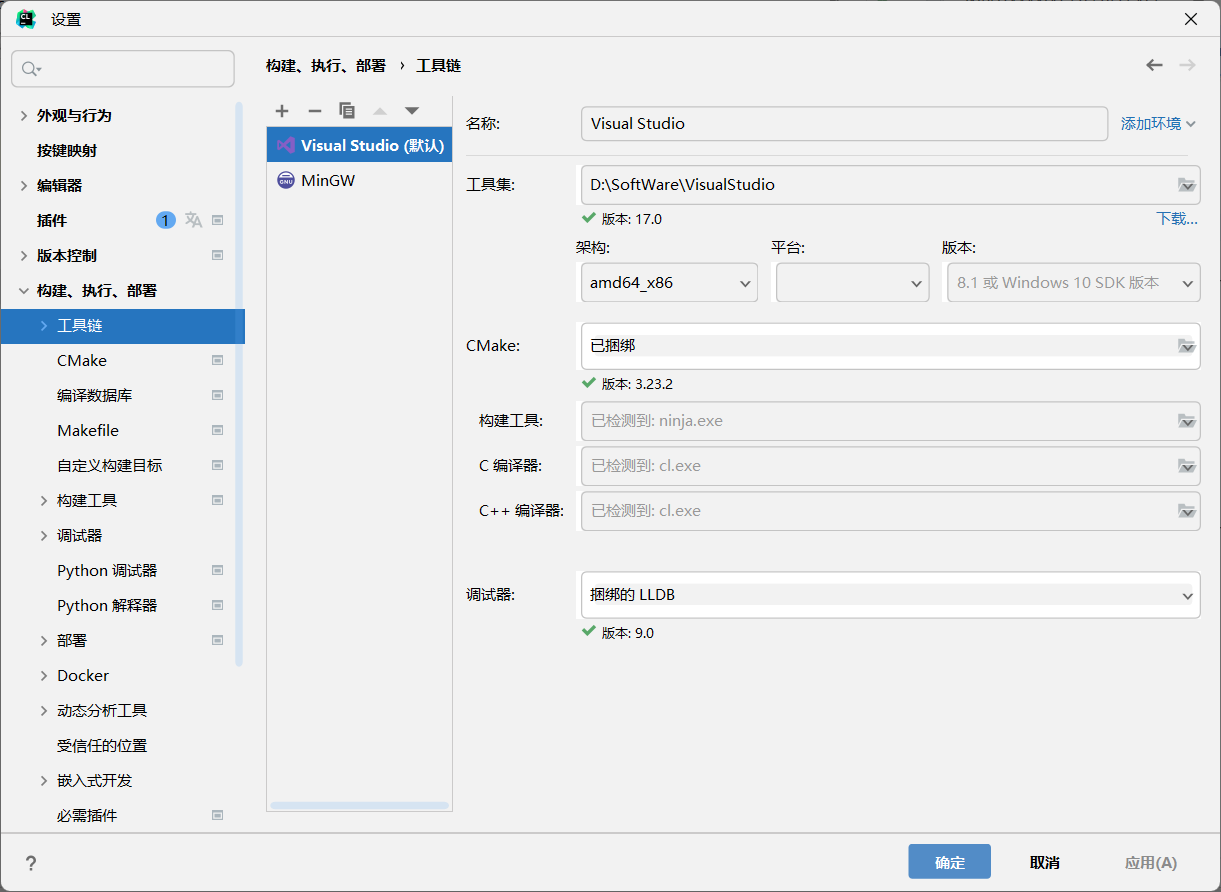
Task: Click toolchain list horizontal scrollbar
Action: 359,805
